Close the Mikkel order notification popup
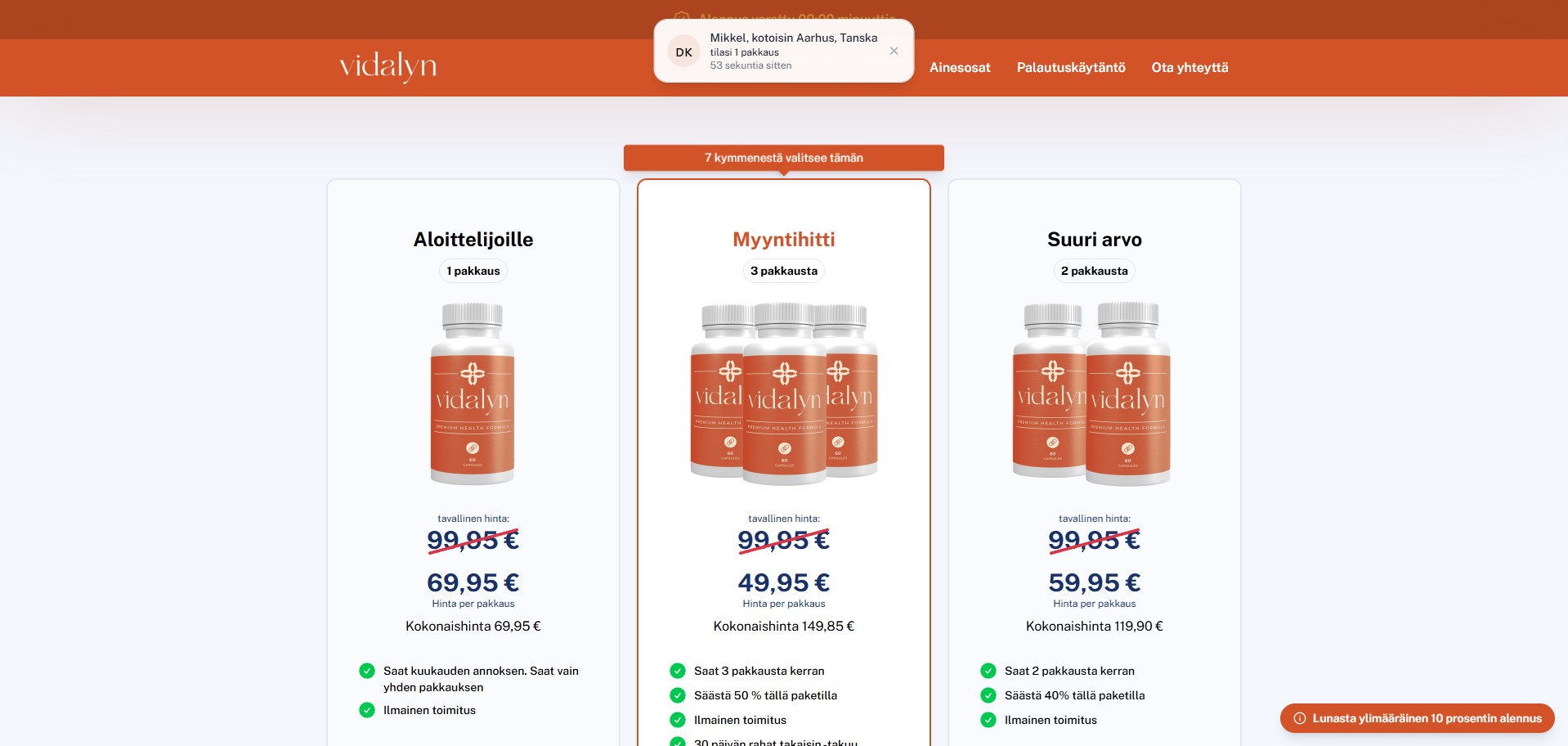 894,51
